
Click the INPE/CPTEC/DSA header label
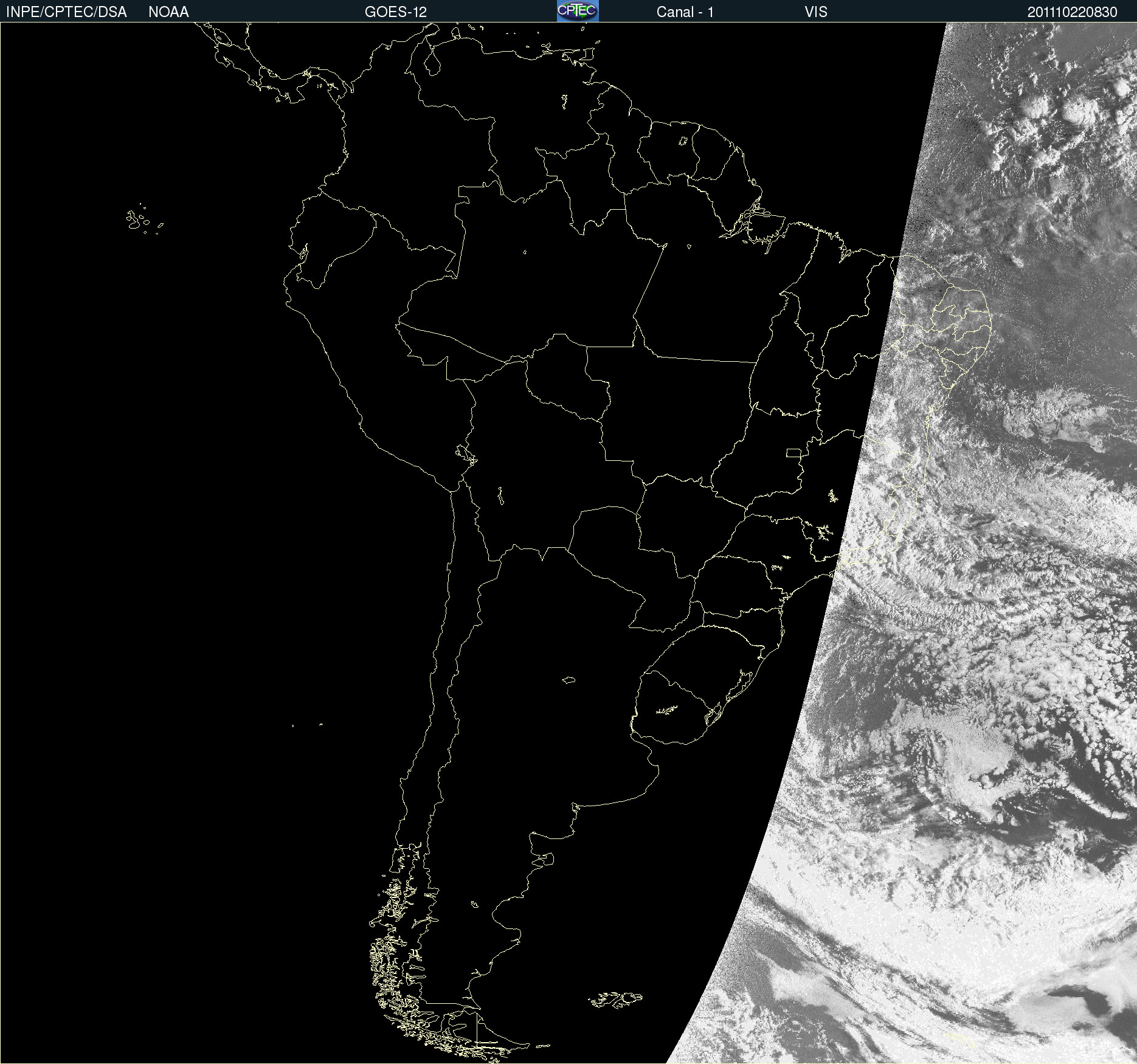[66, 12]
